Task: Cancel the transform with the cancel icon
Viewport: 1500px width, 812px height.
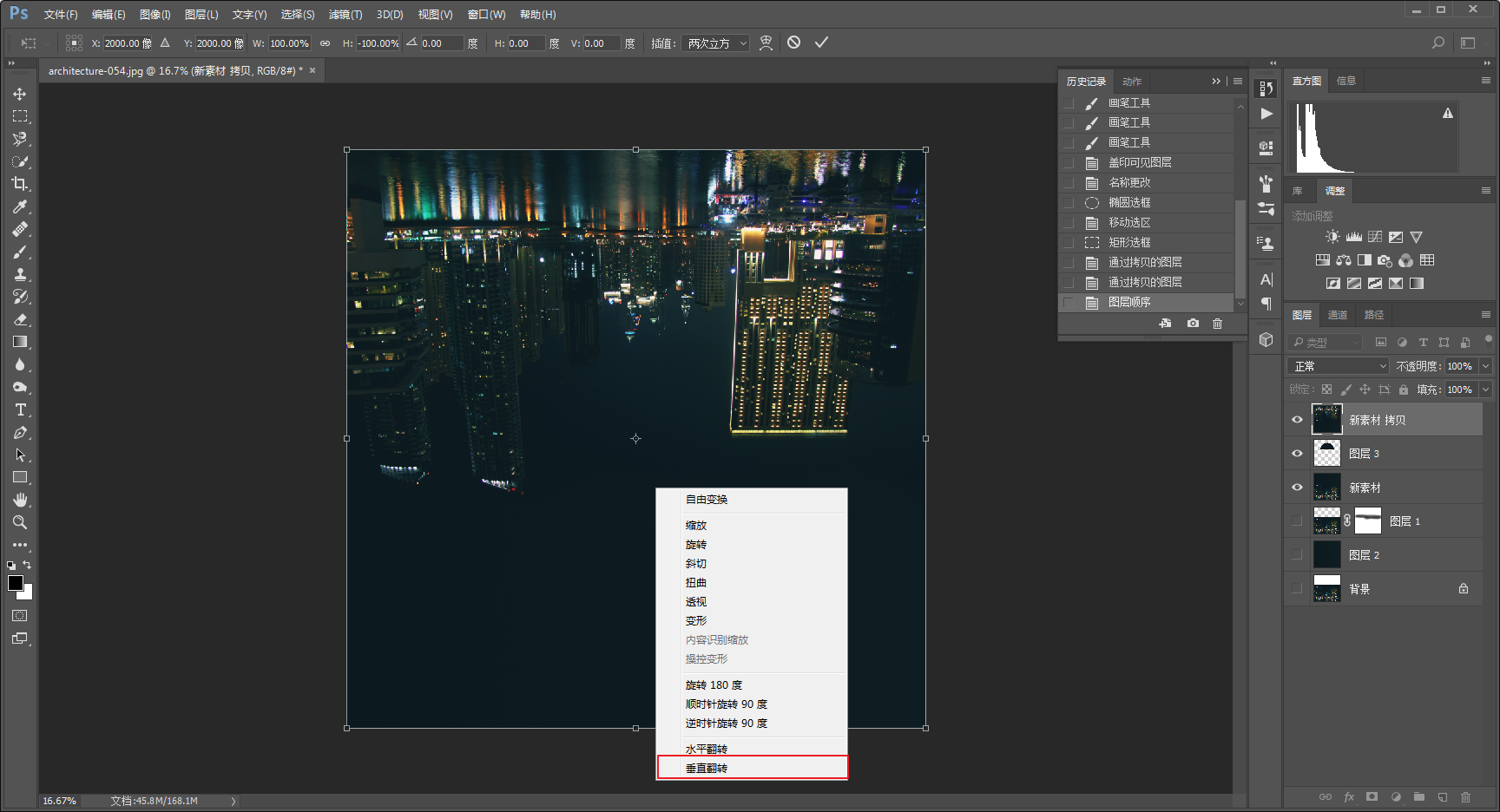Action: click(x=793, y=43)
